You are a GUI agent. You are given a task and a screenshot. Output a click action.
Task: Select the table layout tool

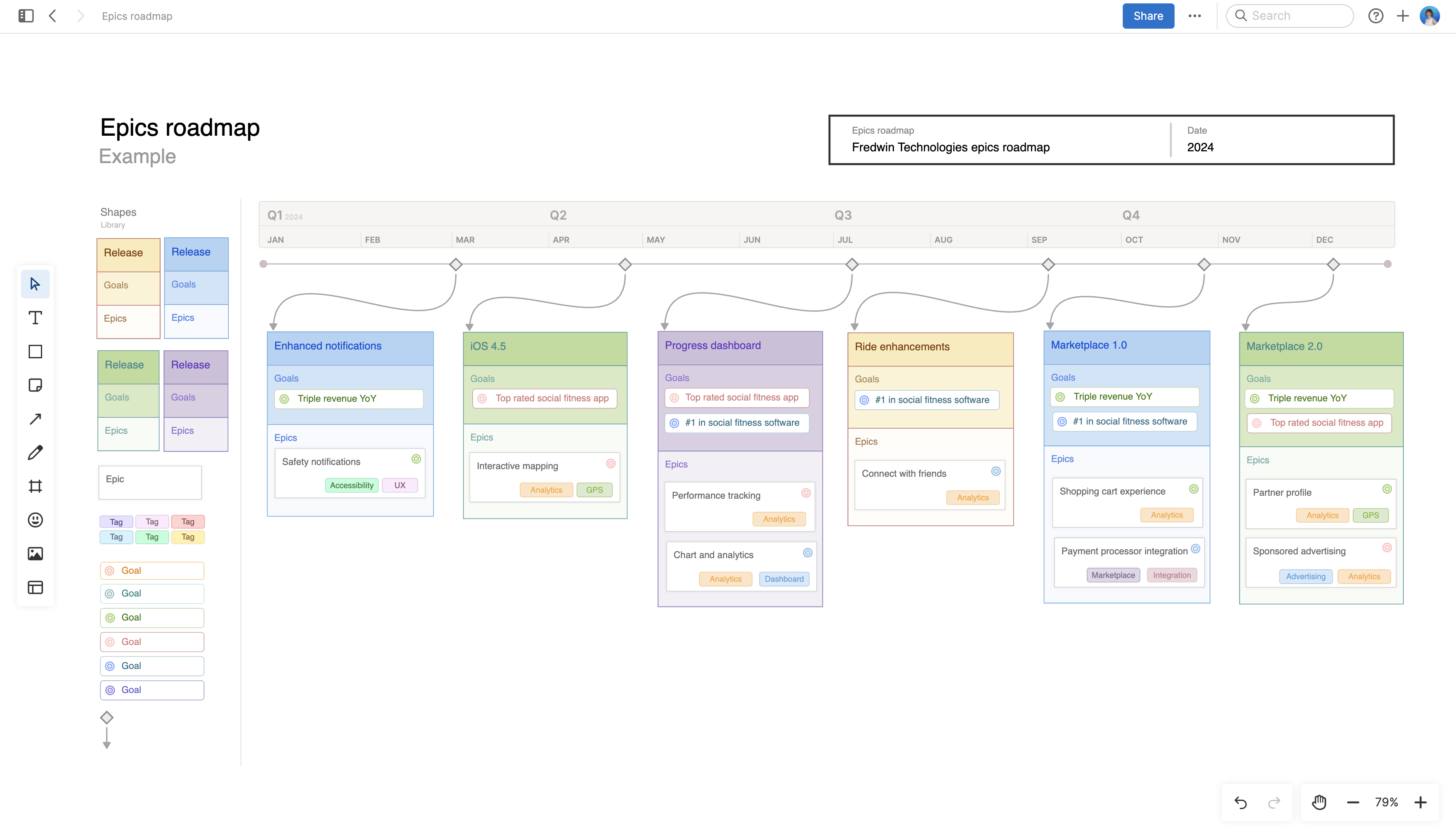click(x=35, y=587)
